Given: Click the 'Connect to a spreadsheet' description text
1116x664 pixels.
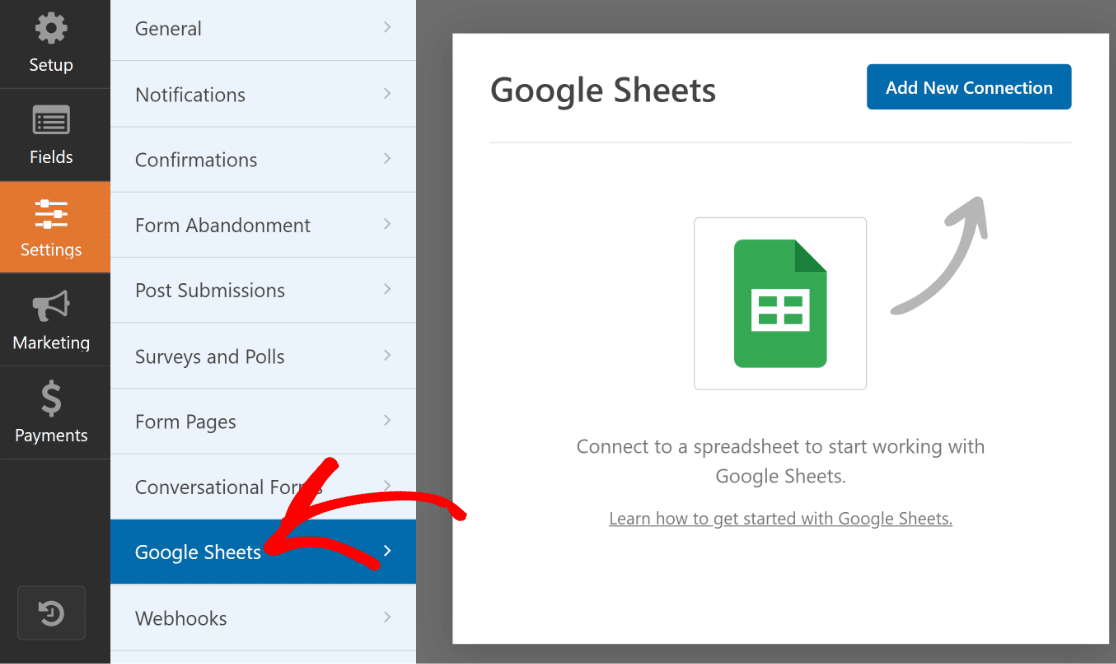Looking at the screenshot, I should pos(780,460).
